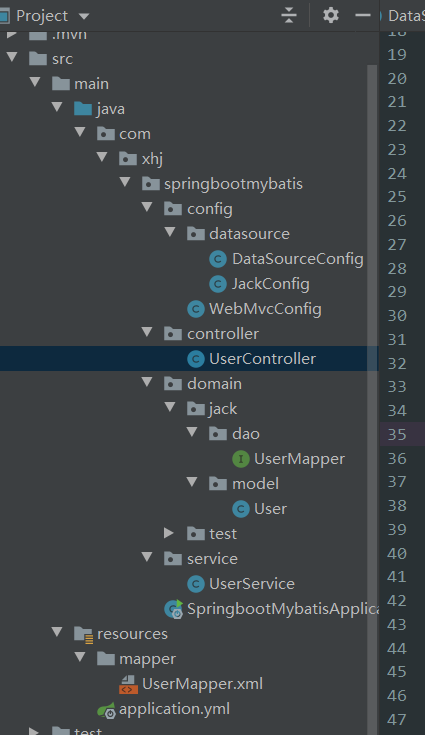Collapse the controller package

pyautogui.click(x=147, y=332)
